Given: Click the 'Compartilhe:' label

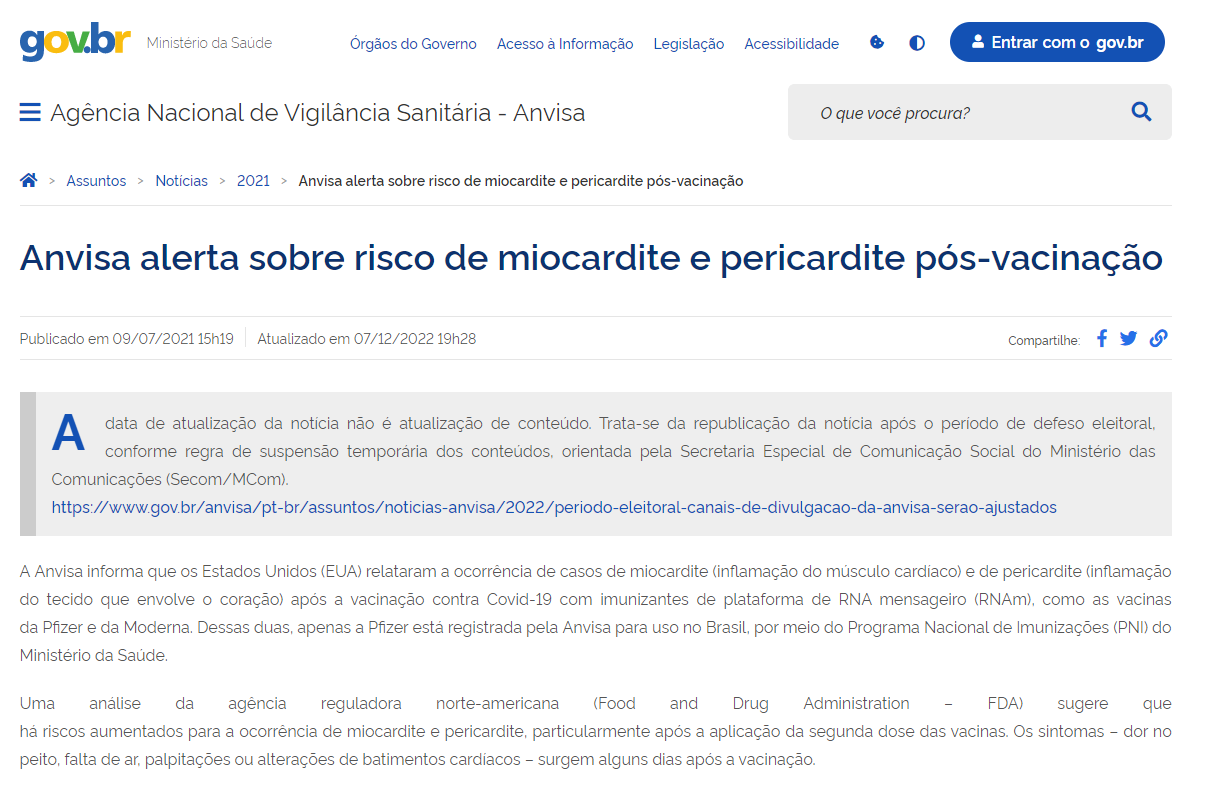Looking at the screenshot, I should pyautogui.click(x=1044, y=341).
